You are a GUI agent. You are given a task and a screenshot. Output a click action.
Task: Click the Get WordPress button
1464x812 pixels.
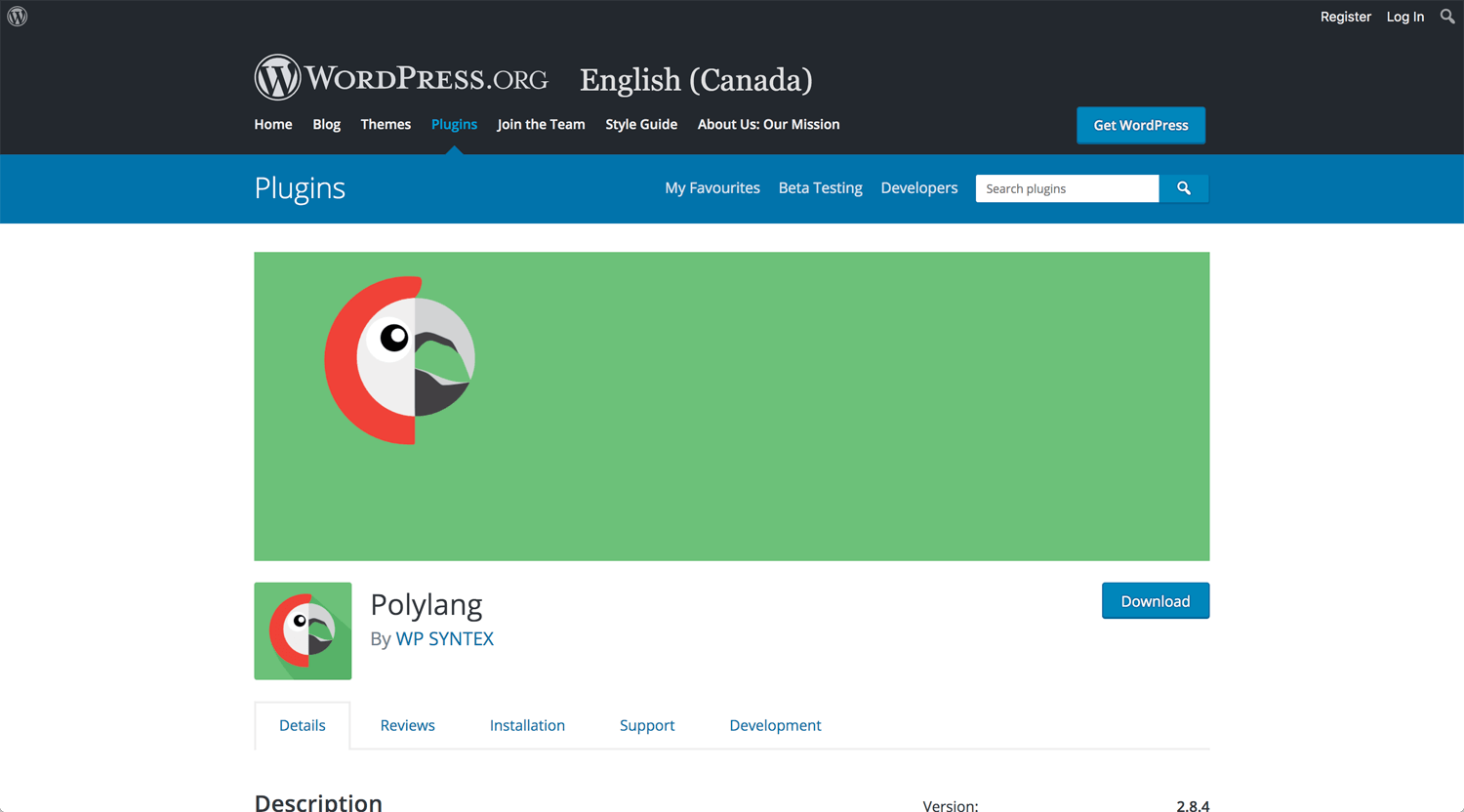pos(1141,125)
